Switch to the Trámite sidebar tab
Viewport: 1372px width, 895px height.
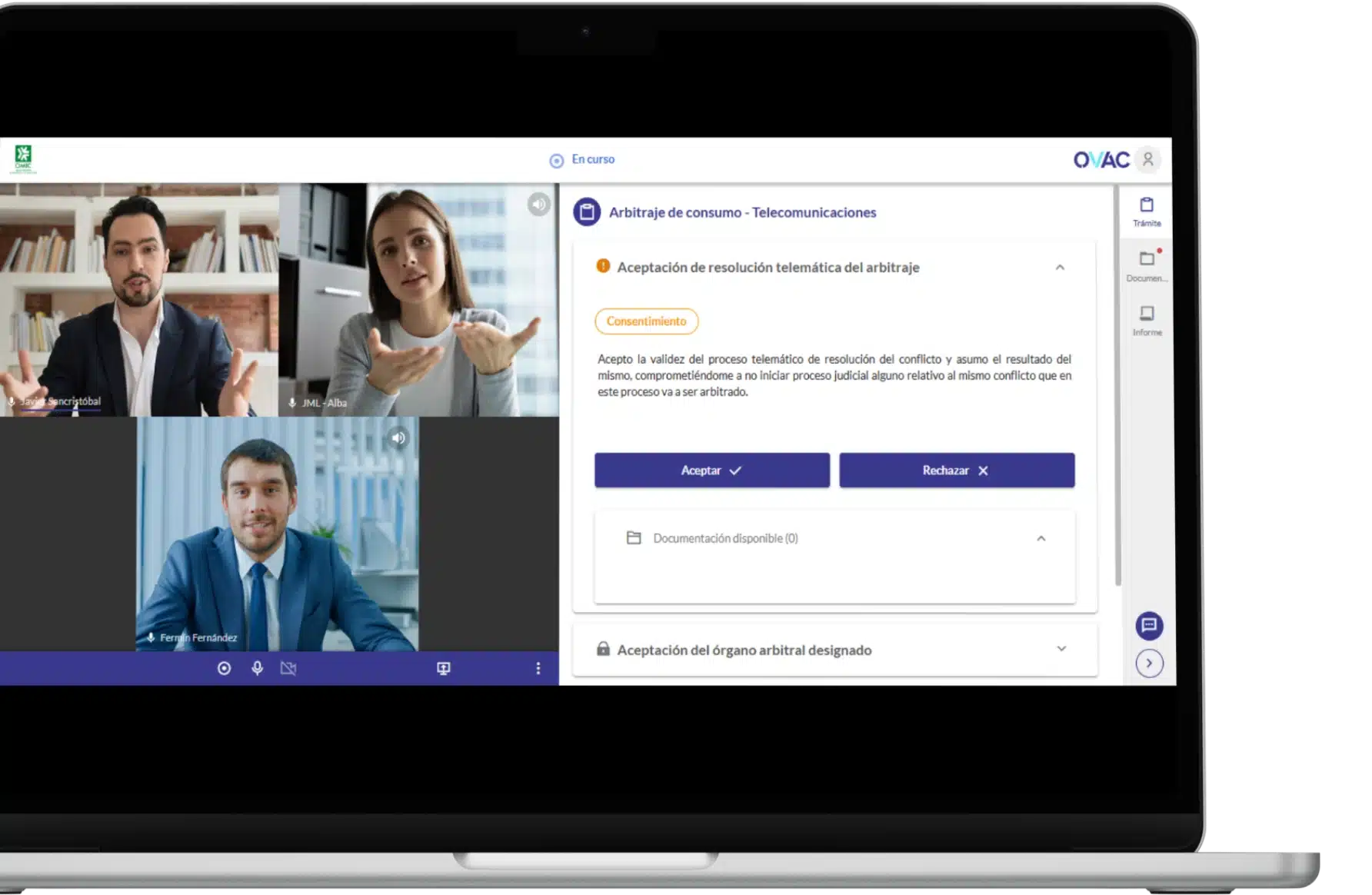coord(1147,211)
